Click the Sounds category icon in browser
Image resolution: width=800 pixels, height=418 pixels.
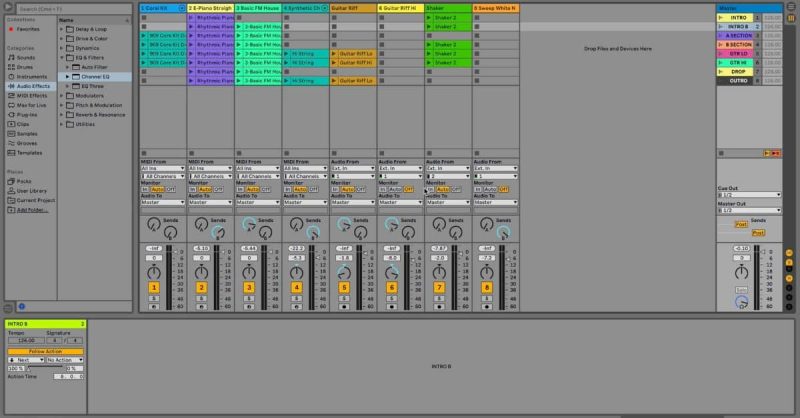coord(11,58)
